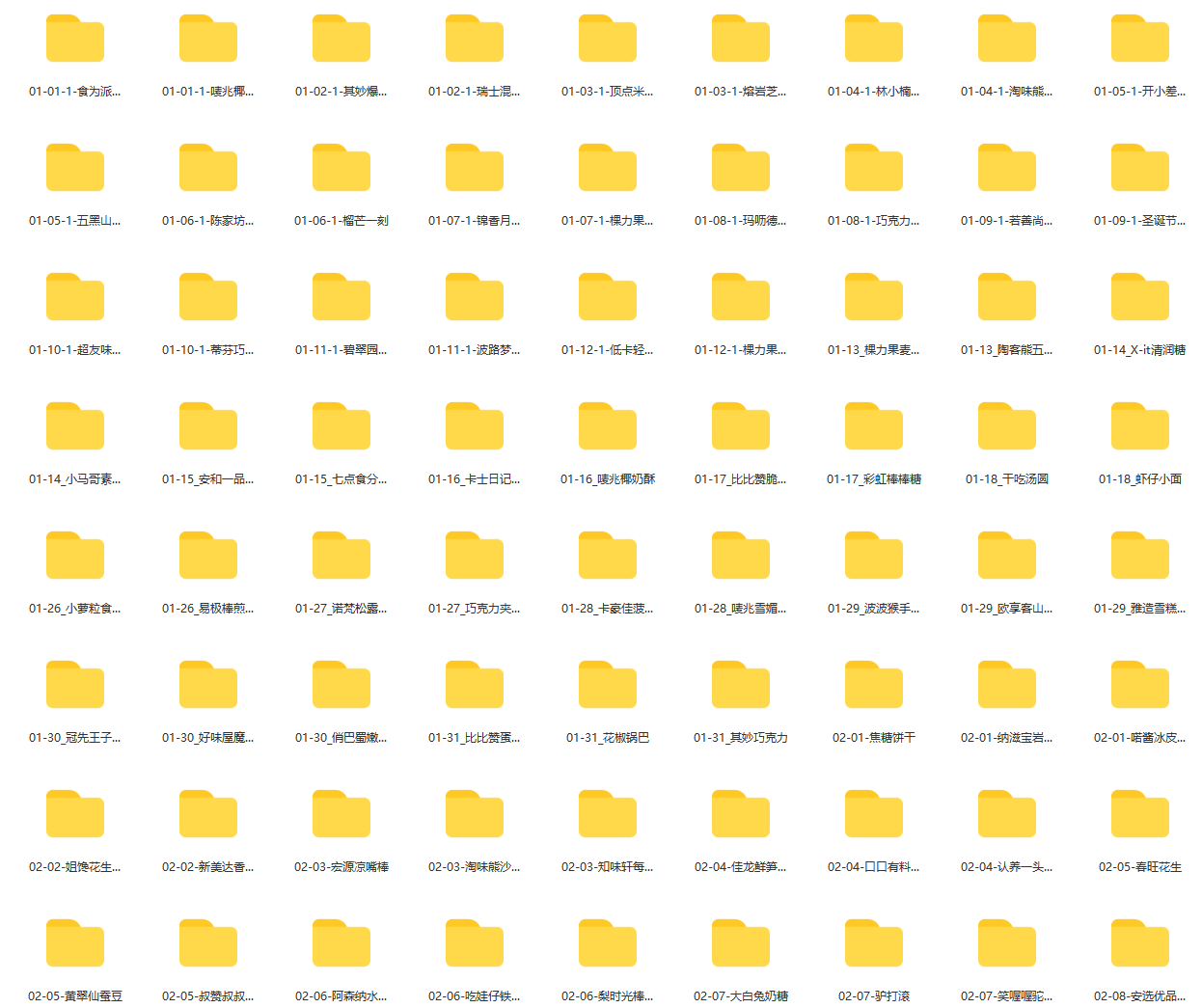Select the label "01-31_比比赞蛋..."

point(475,738)
